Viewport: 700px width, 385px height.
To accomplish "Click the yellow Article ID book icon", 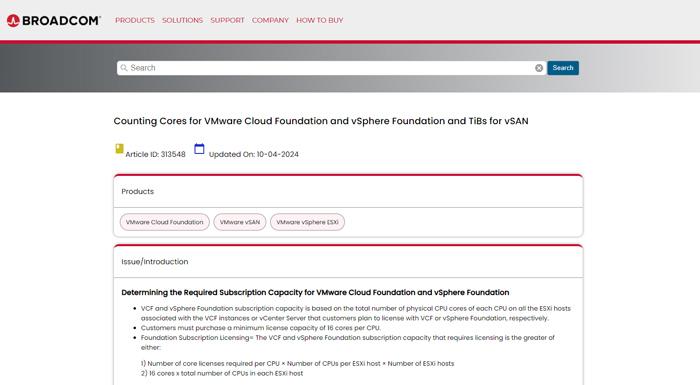I will [x=119, y=149].
